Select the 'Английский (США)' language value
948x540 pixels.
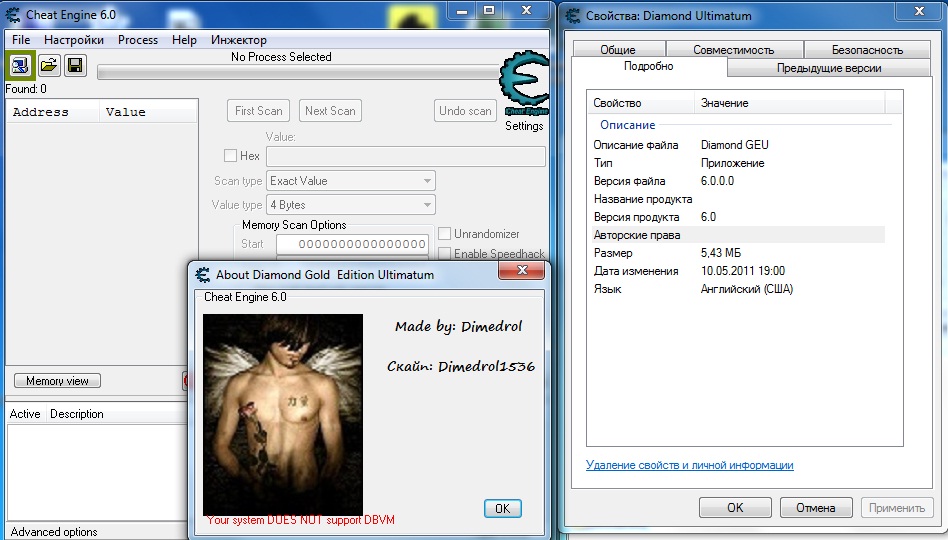pos(747,289)
